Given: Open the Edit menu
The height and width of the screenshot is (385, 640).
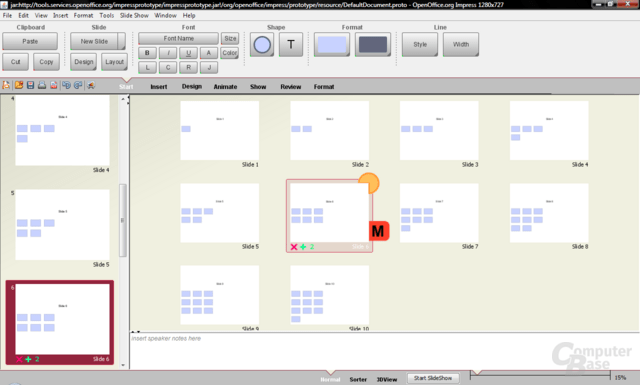Looking at the screenshot, I should (23, 16).
